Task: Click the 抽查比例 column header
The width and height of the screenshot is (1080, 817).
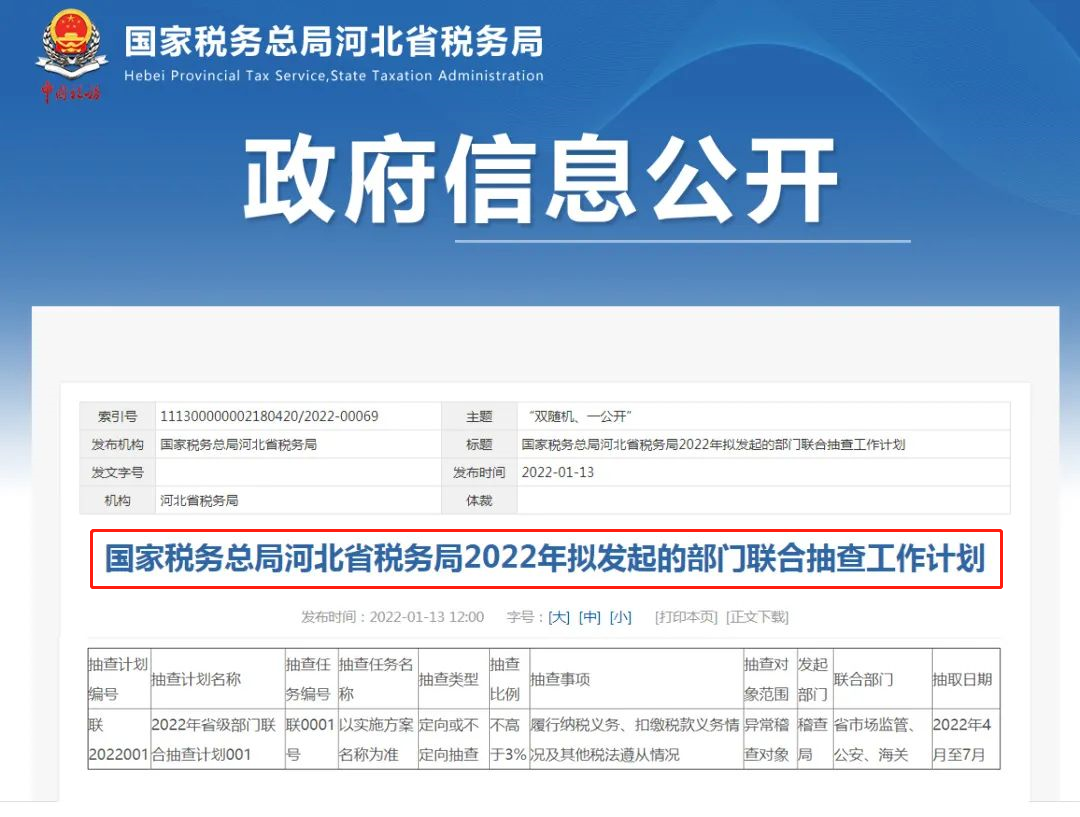Action: [x=509, y=679]
